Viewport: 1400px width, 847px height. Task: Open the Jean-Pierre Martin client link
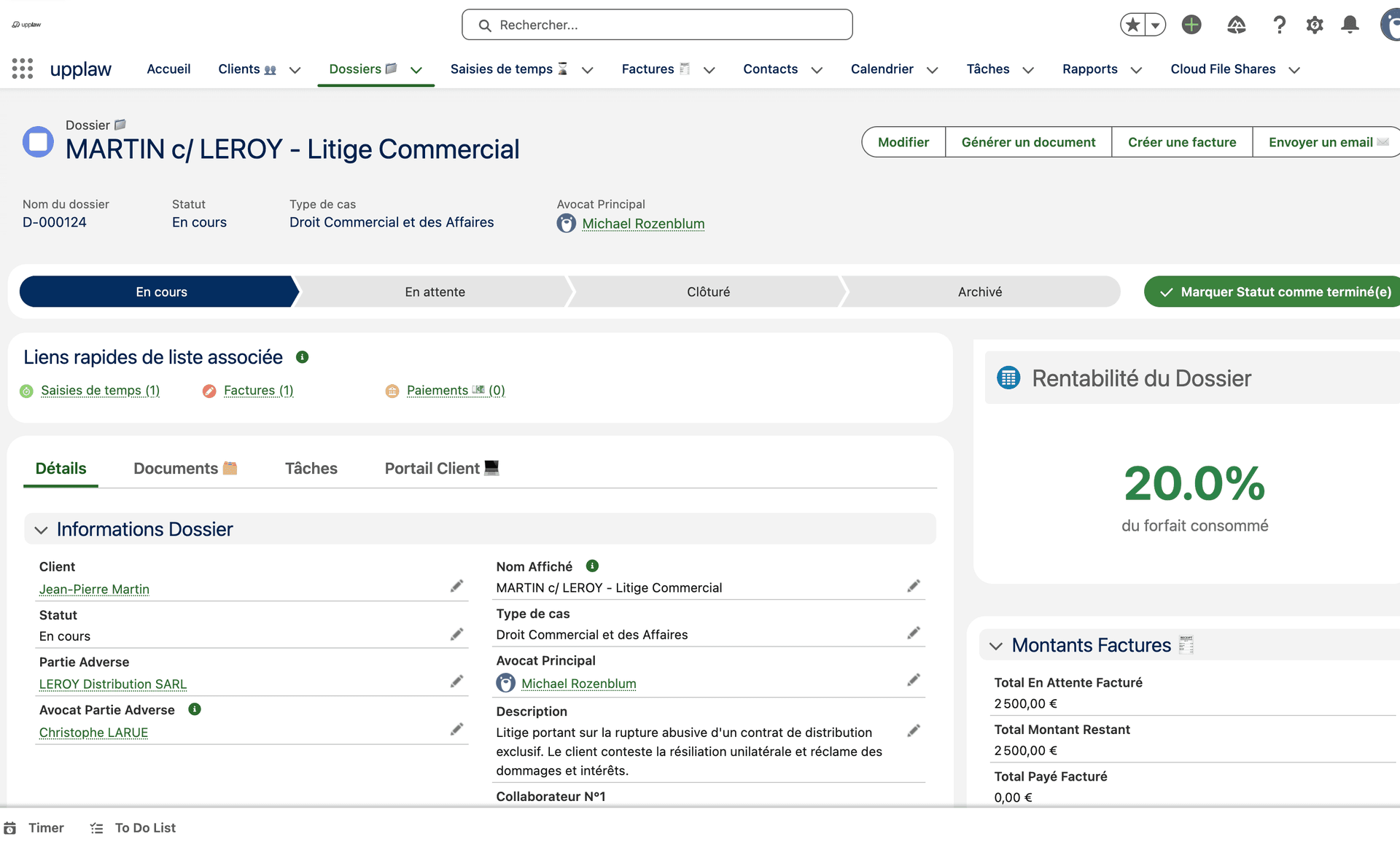[94, 589]
